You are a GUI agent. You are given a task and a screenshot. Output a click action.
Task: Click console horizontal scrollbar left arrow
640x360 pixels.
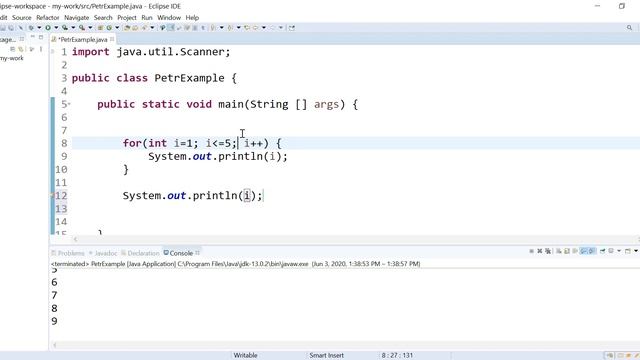click(x=55, y=345)
